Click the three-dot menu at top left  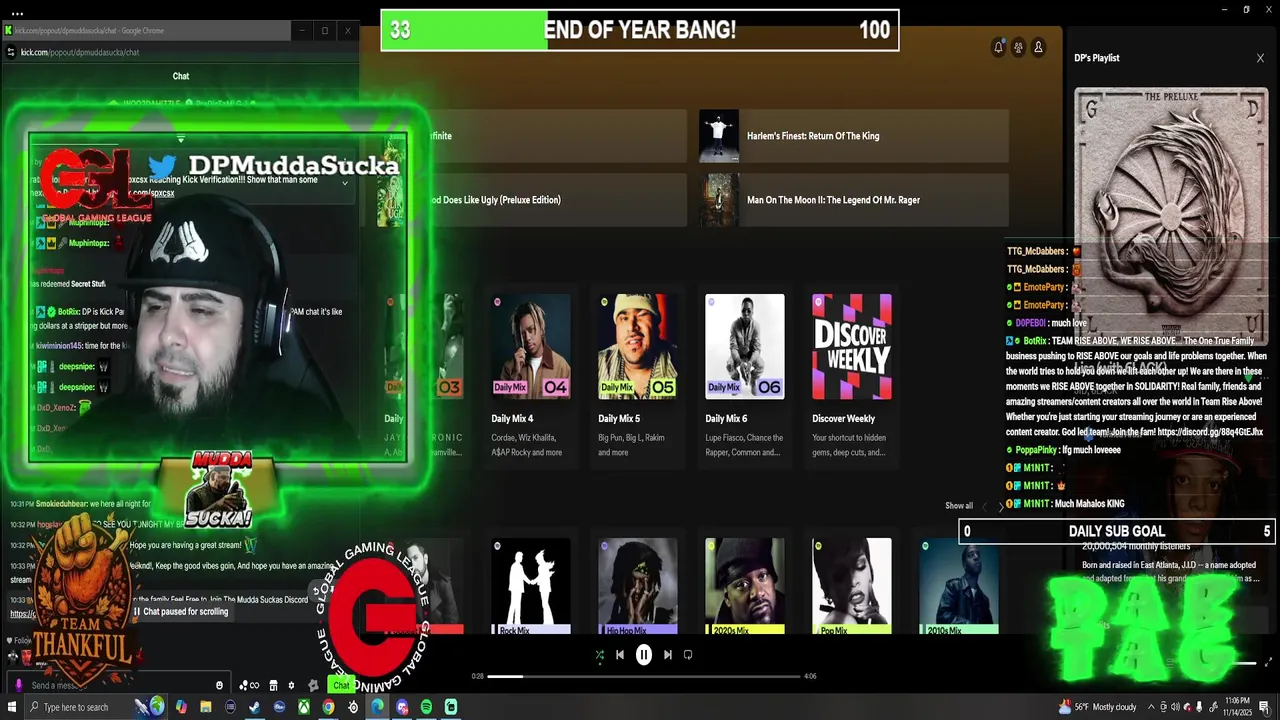pos(18,13)
